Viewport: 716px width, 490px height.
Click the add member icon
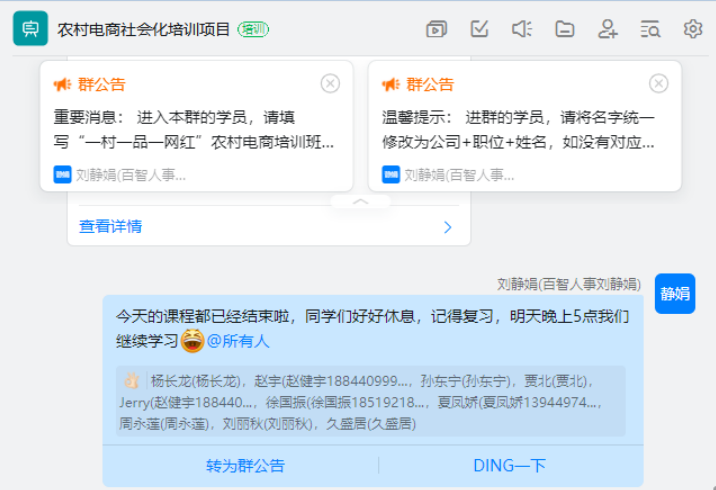pos(607,29)
